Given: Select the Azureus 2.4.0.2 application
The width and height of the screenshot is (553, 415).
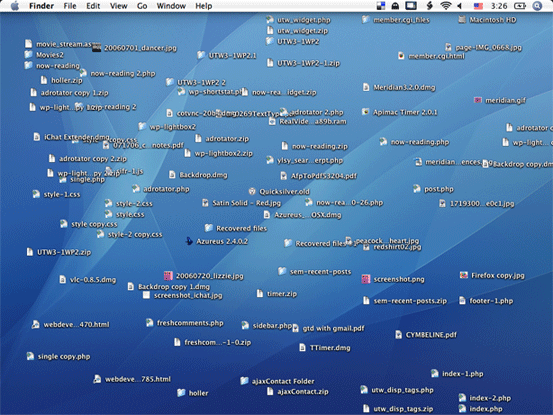Looking at the screenshot, I should (x=217, y=241).
